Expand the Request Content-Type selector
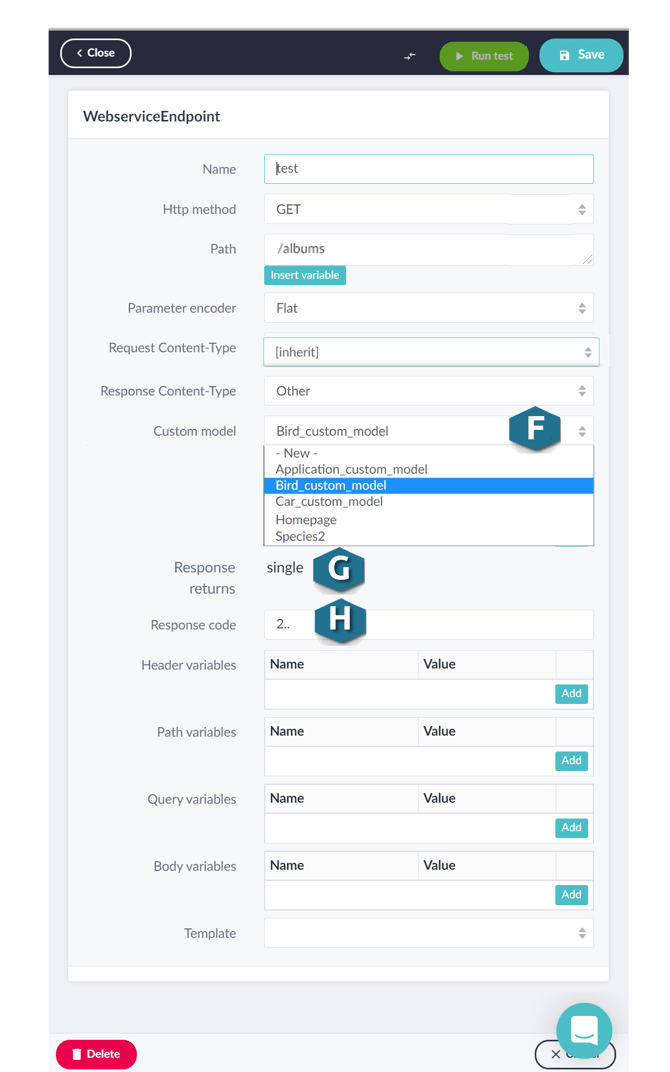This screenshot has height=1072, width=670. (x=431, y=352)
